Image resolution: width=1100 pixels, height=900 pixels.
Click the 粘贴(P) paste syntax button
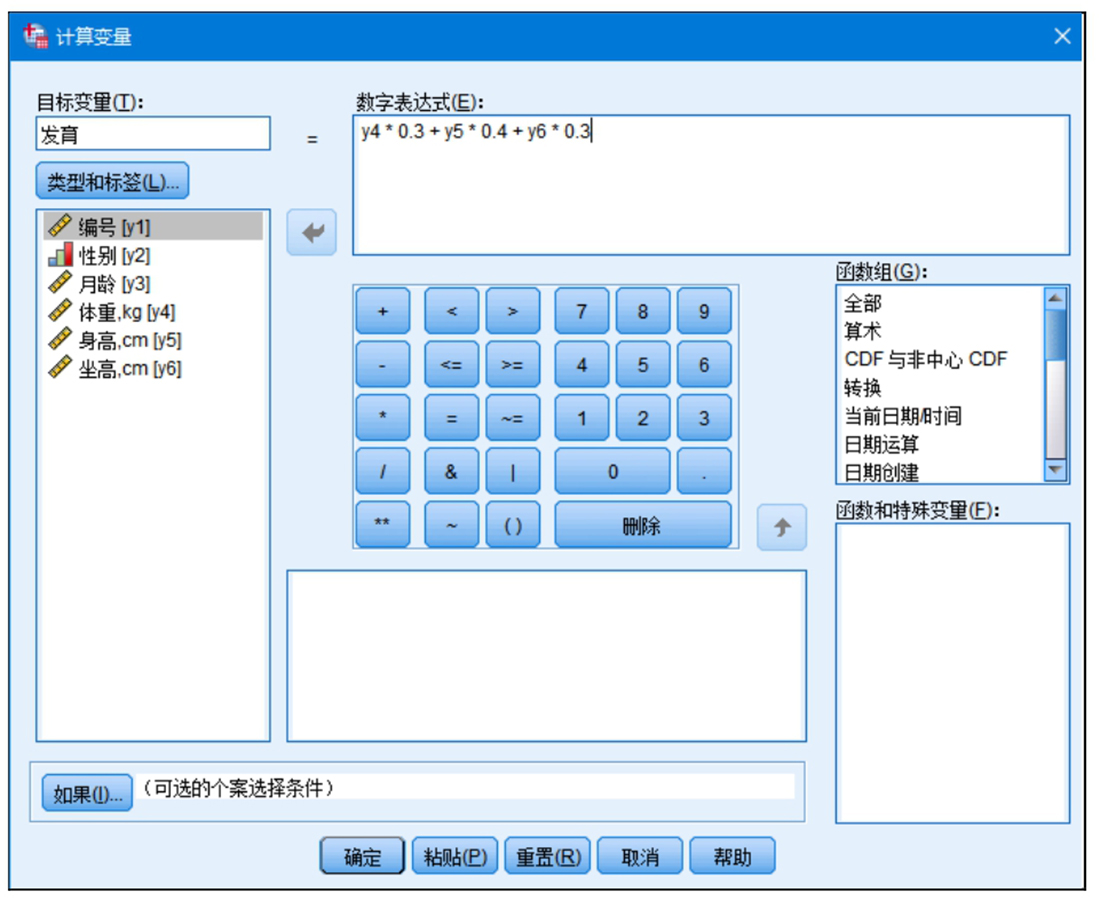pyautogui.click(x=455, y=856)
